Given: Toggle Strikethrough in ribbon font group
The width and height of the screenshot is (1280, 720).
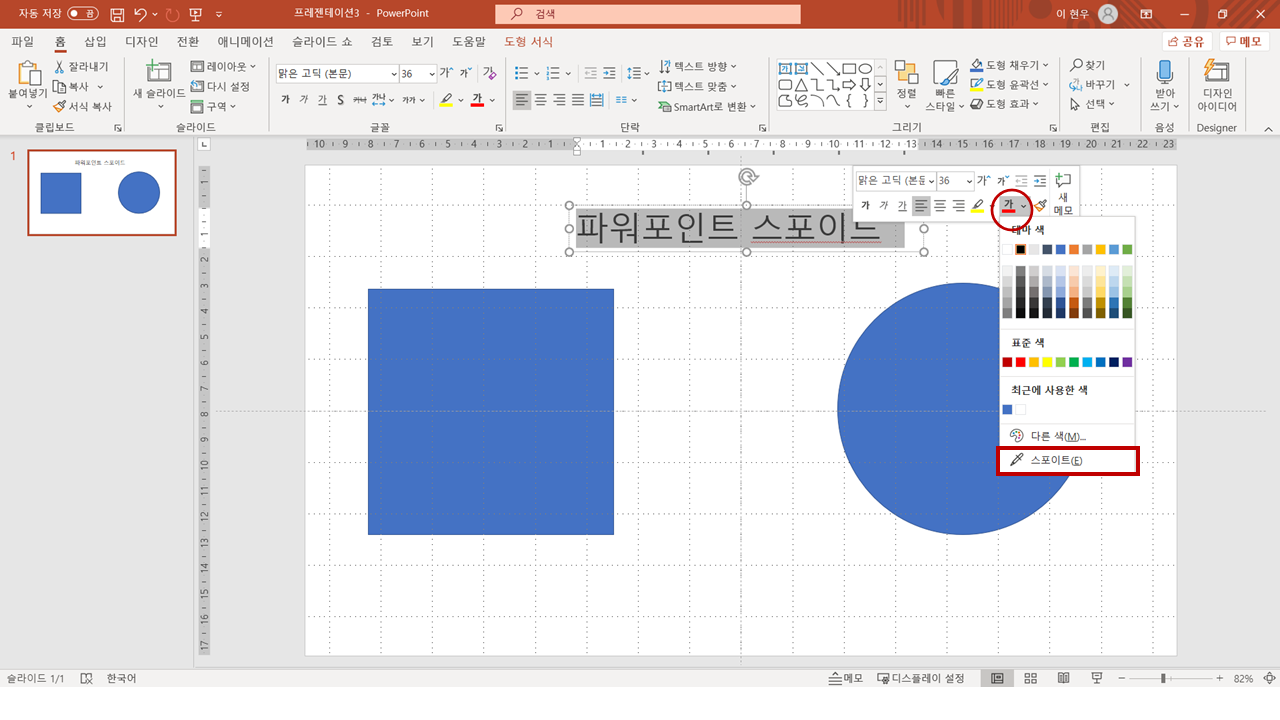Looking at the screenshot, I should click(359, 100).
